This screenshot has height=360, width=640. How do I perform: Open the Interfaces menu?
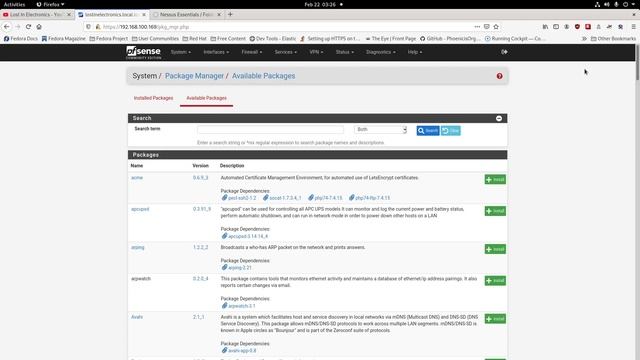[x=216, y=52]
